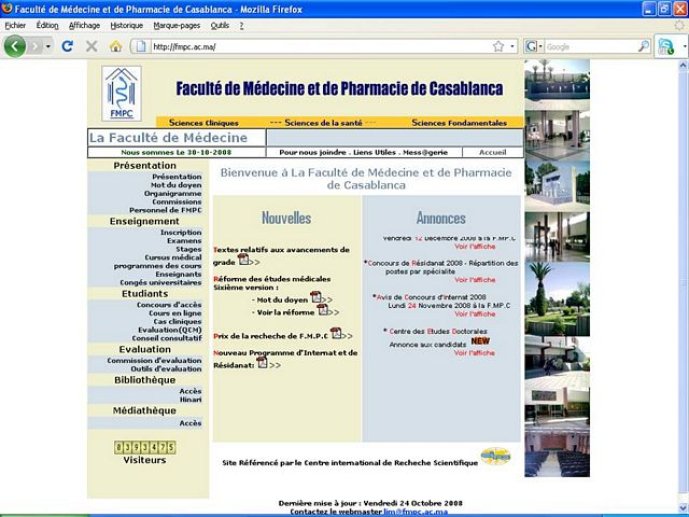689x517 pixels.
Task: Click the toolbar add-on icon beside search
Action: coord(666,47)
